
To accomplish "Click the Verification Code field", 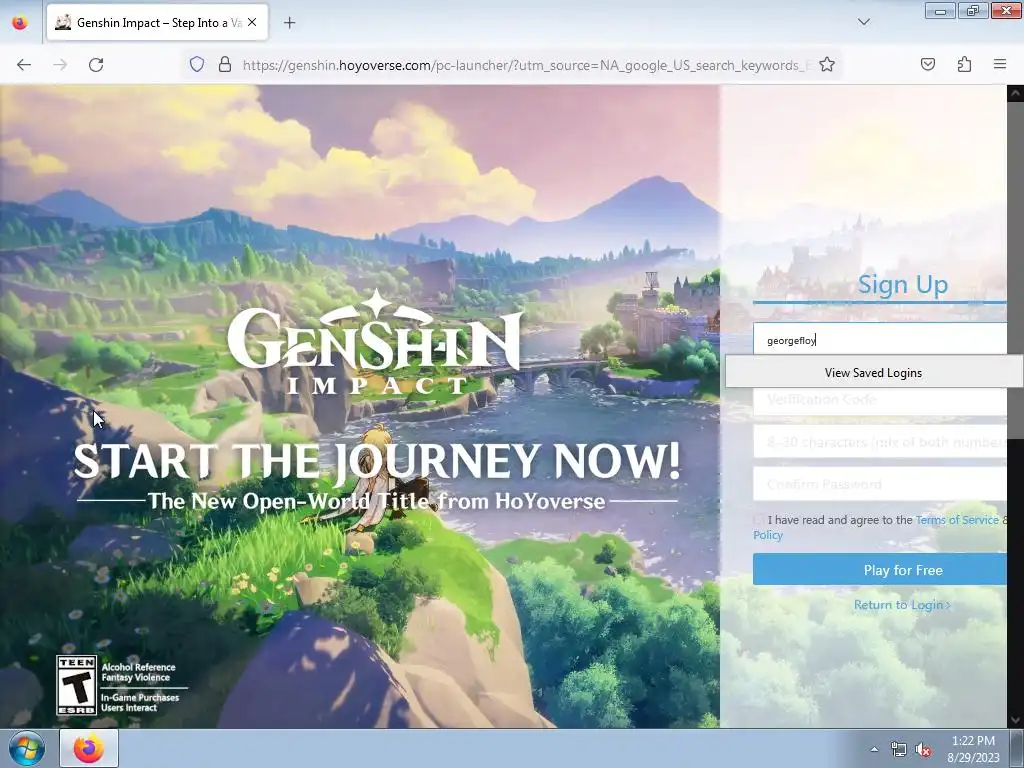I will (x=880, y=400).
